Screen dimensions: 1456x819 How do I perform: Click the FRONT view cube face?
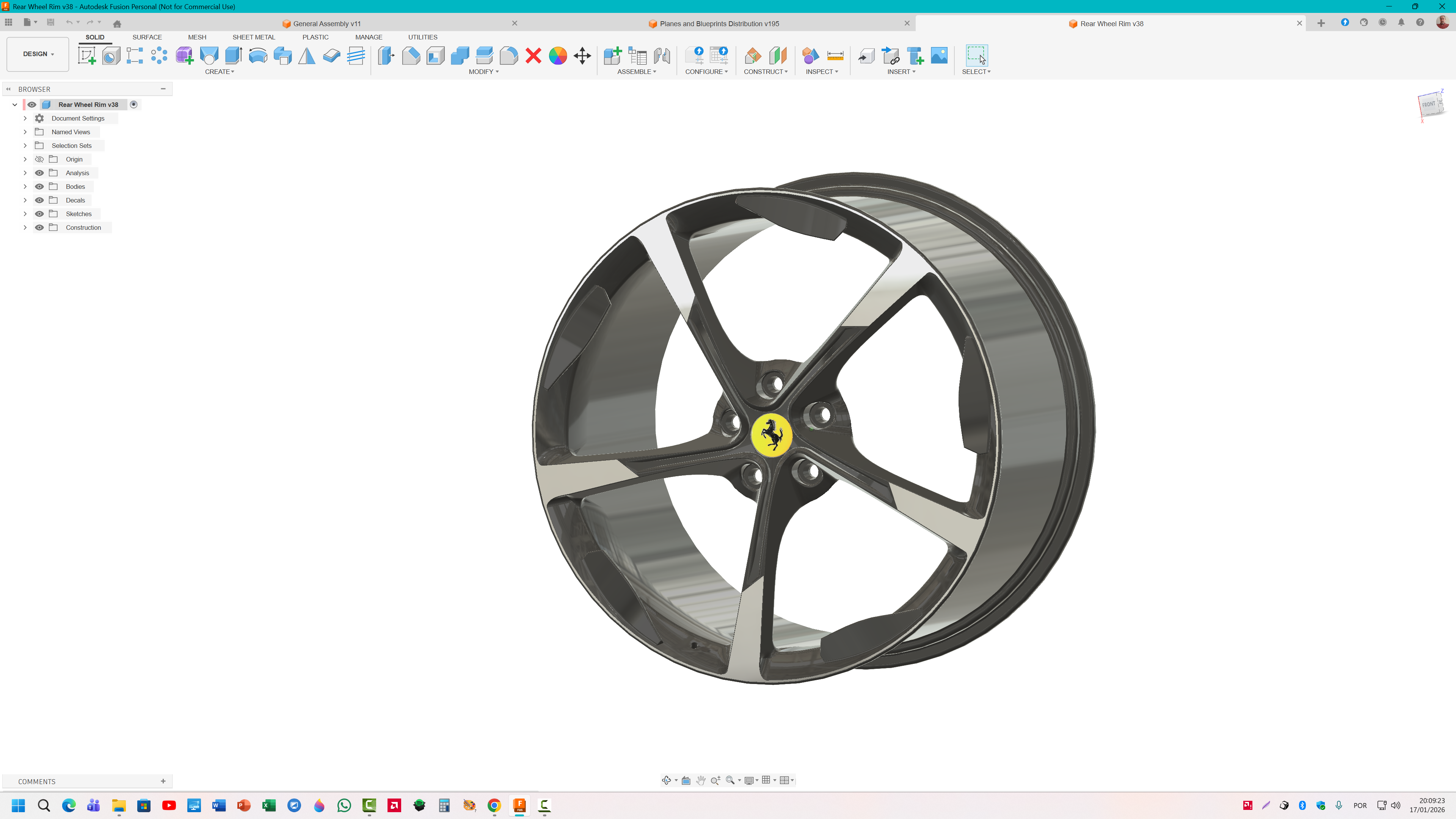tap(1428, 105)
